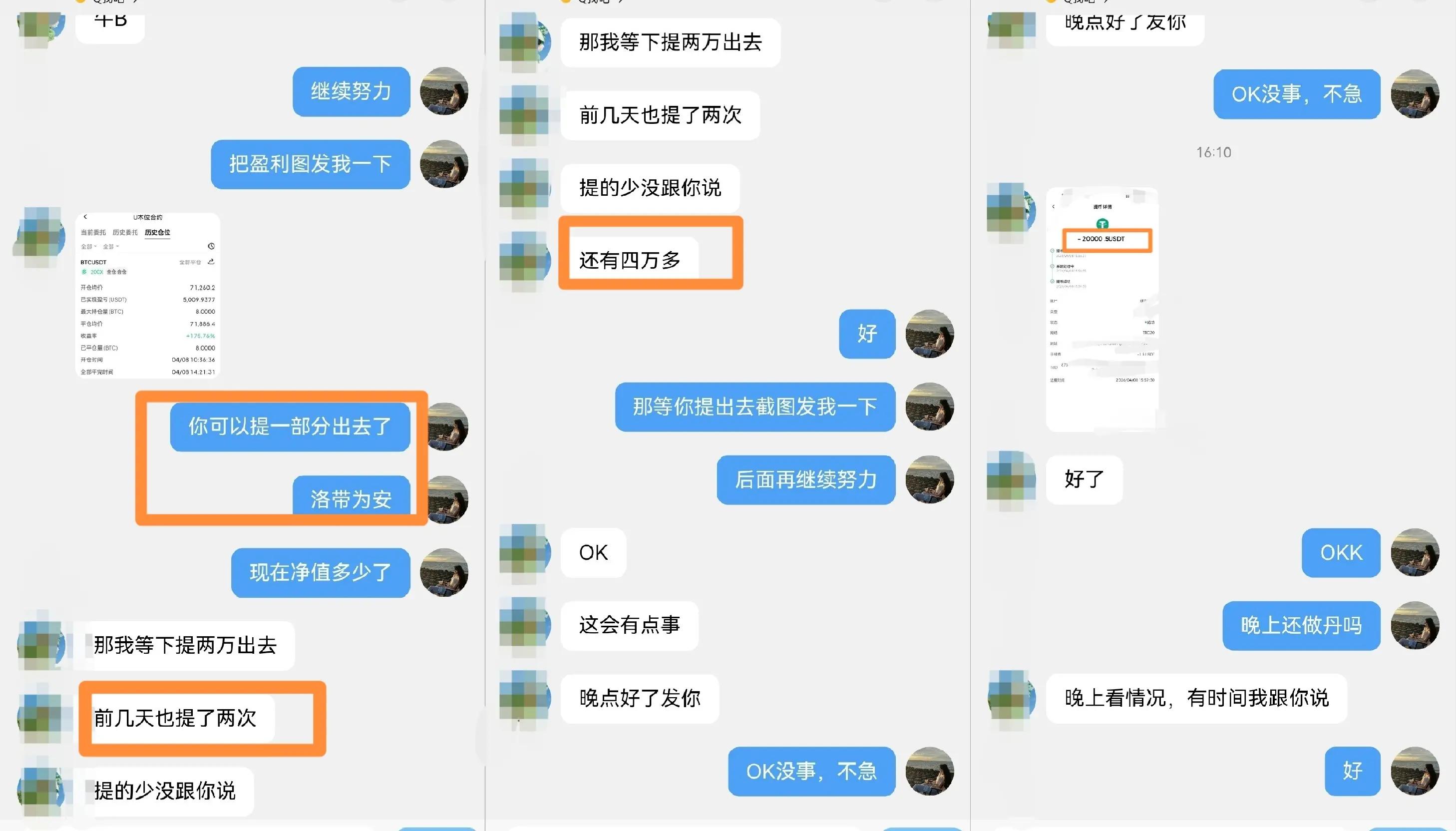Screen dimensions: 1456x831
Task: Open the 提币详情 withdrawal screenshot thumbnail
Action: [1101, 309]
